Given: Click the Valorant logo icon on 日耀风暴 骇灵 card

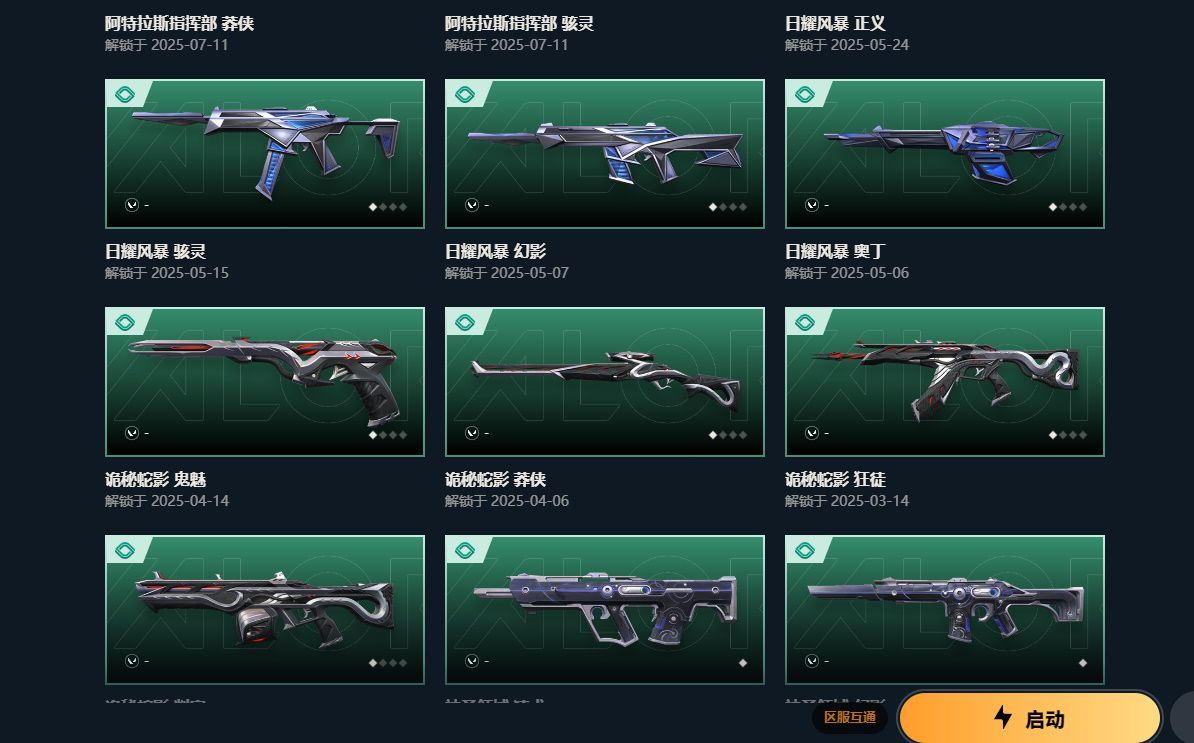Looking at the screenshot, I should (132, 205).
